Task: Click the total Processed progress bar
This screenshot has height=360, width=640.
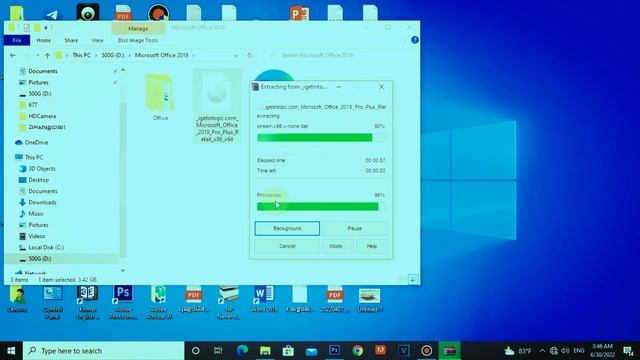Action: [321, 207]
